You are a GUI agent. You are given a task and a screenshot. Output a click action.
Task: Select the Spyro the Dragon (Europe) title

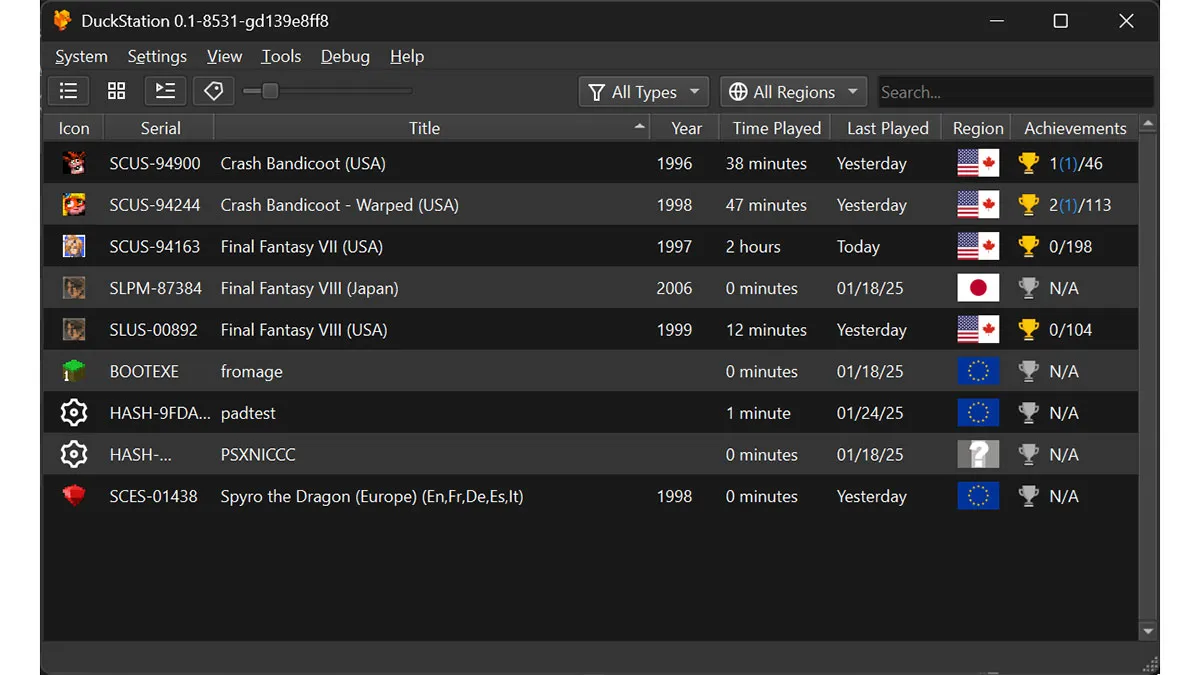click(372, 496)
